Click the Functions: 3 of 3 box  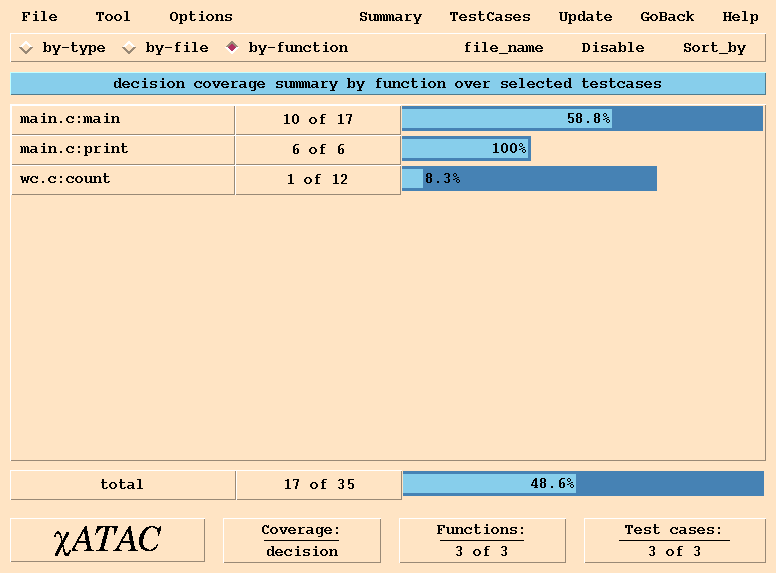(482, 540)
